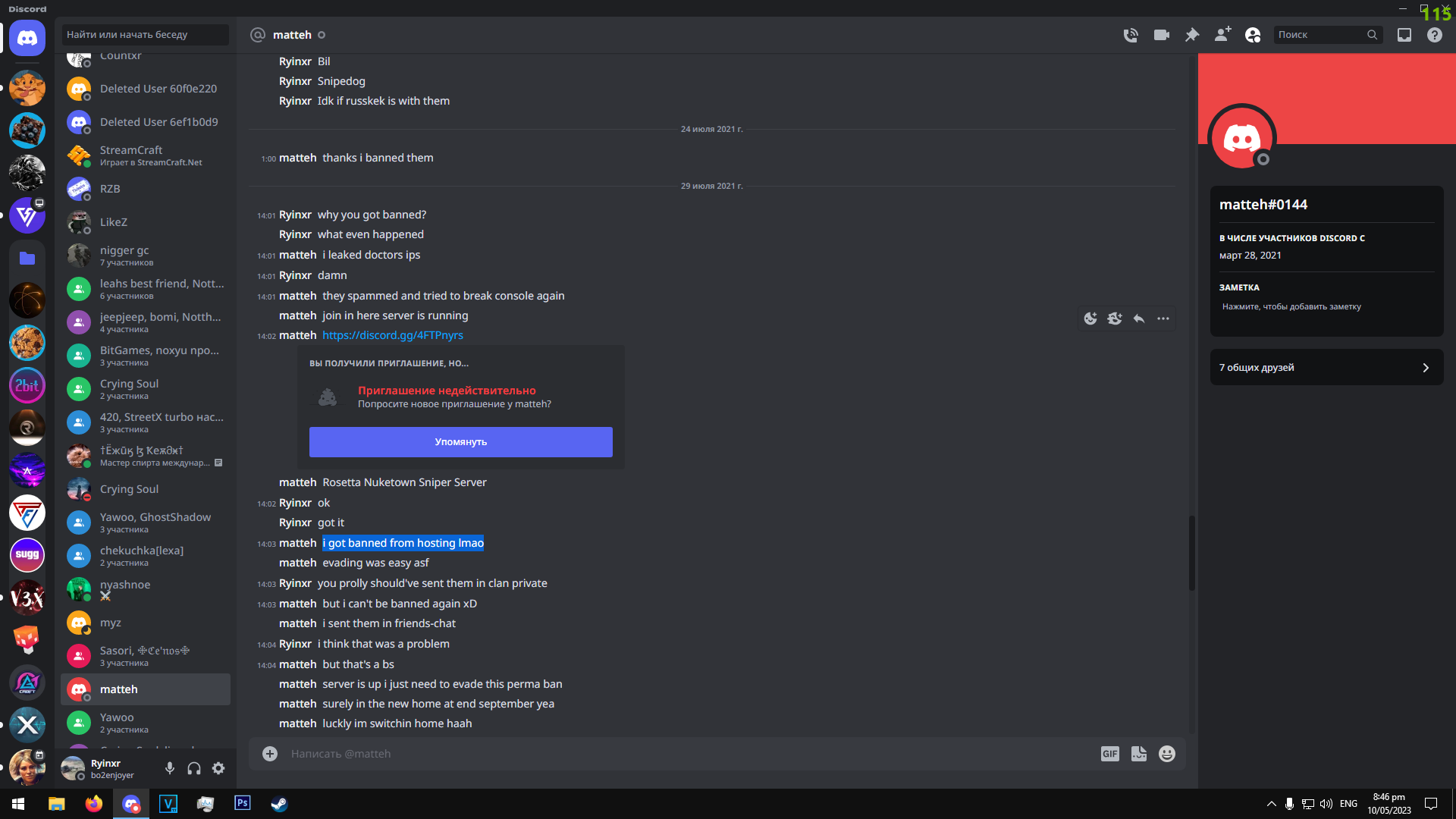This screenshot has width=1456, height=819.
Task: Open Steam from the taskbar
Action: coord(279,804)
